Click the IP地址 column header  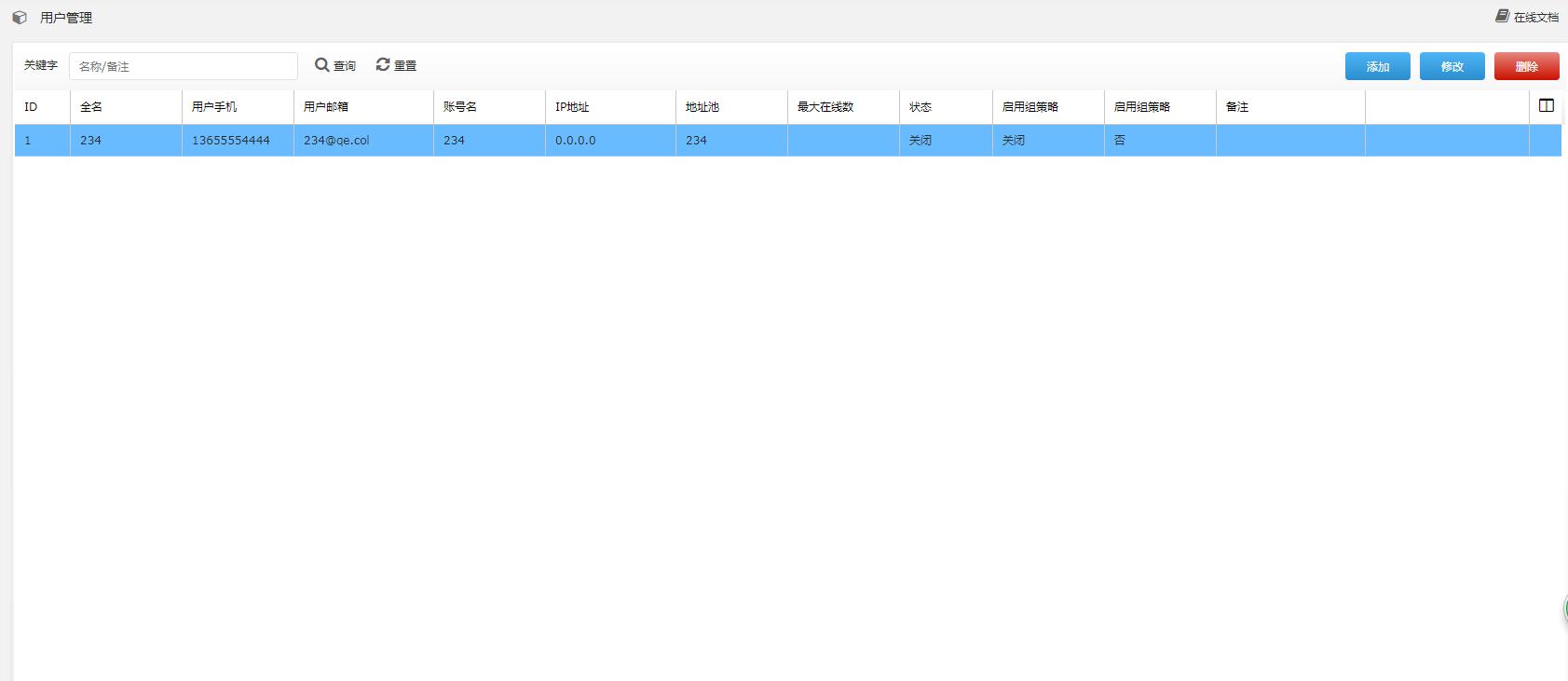tap(610, 107)
